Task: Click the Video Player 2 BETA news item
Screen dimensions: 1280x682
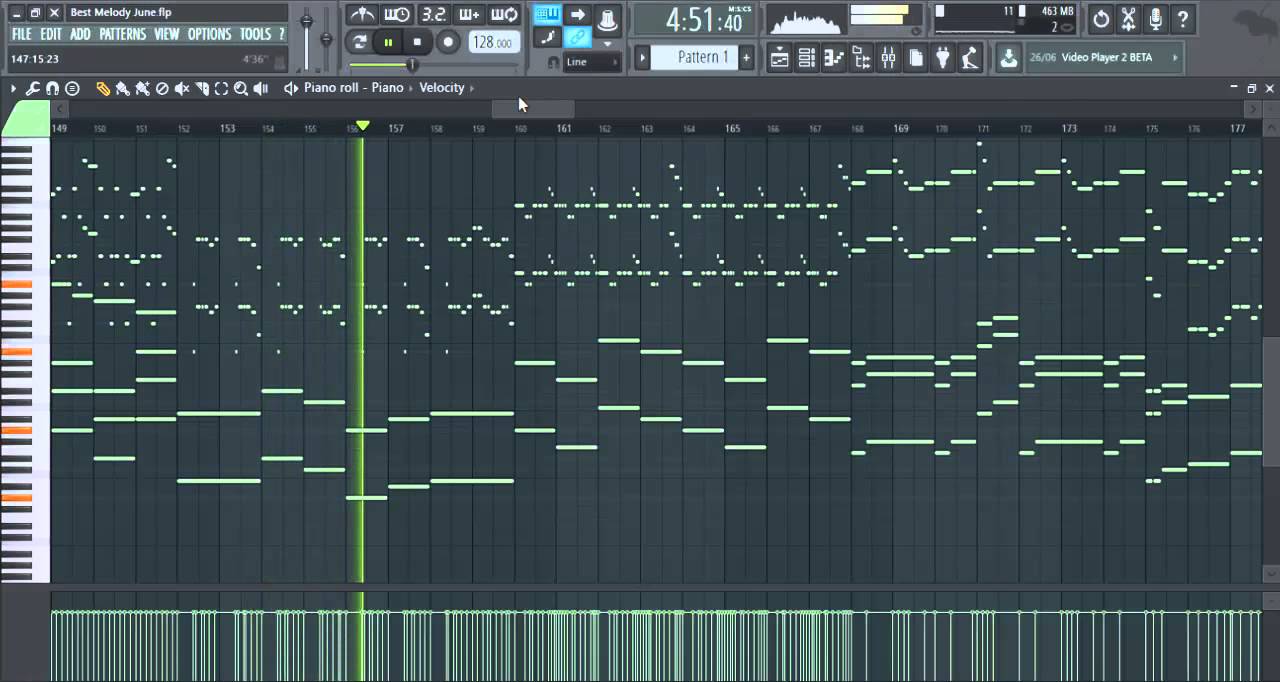Action: (x=1107, y=58)
